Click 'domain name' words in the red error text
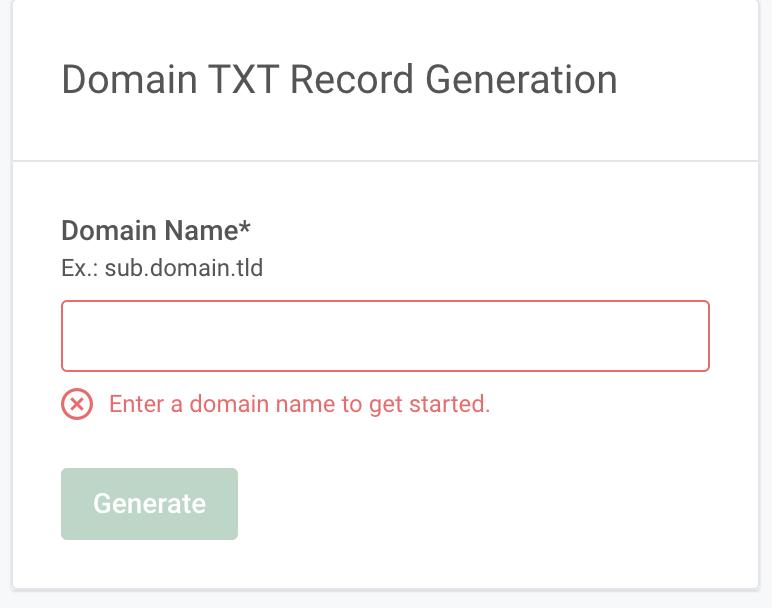 point(262,404)
